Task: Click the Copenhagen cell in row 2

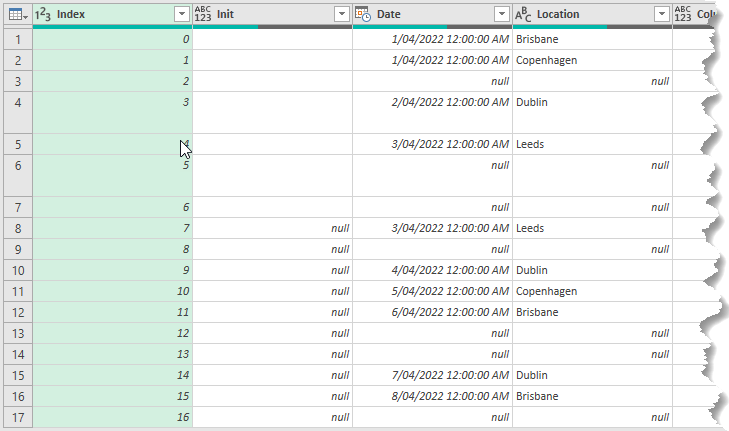Action: tap(592, 60)
